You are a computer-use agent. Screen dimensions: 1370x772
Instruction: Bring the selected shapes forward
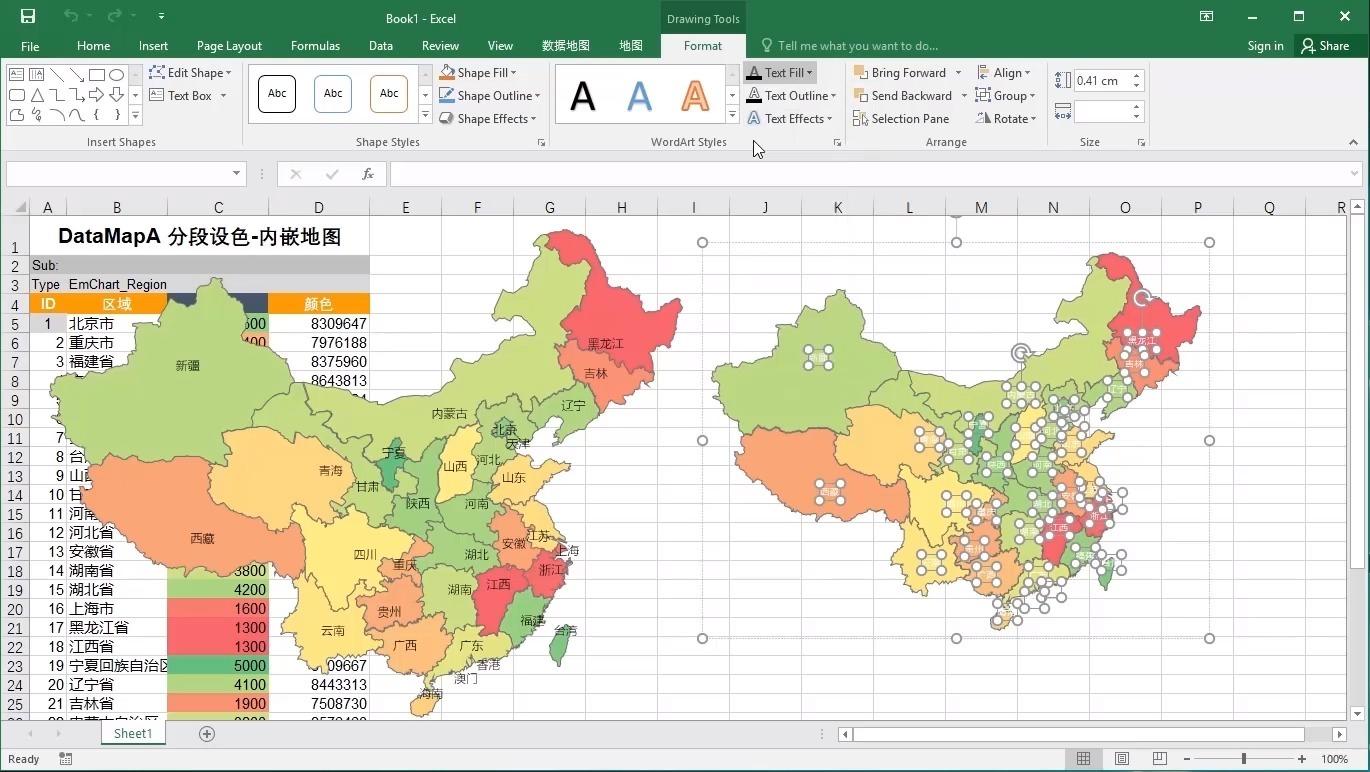click(901, 72)
